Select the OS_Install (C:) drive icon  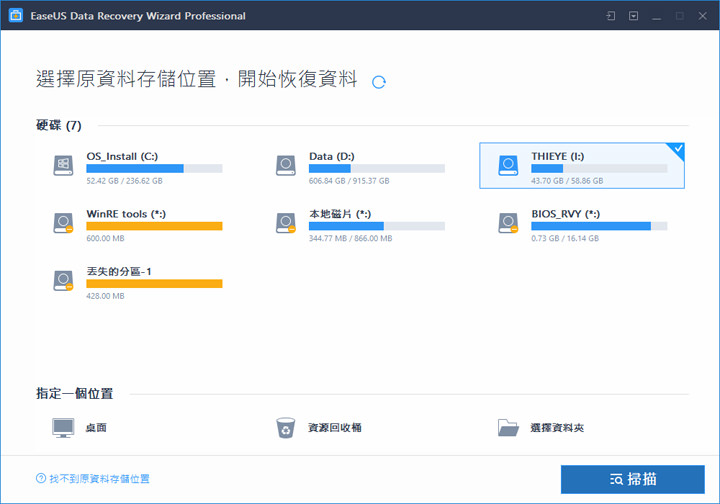64,165
